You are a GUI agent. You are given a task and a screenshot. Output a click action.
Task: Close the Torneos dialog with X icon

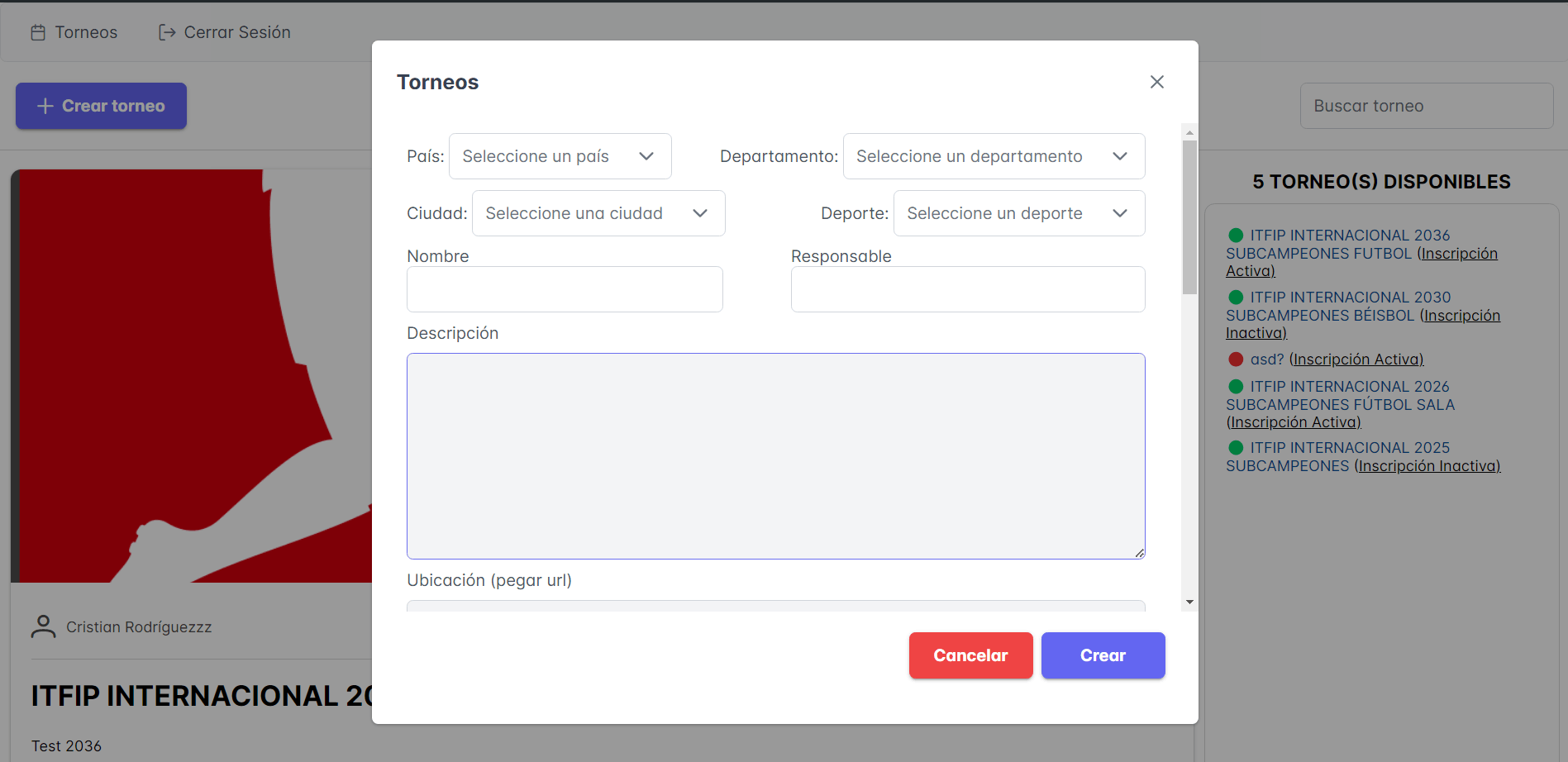1156,82
